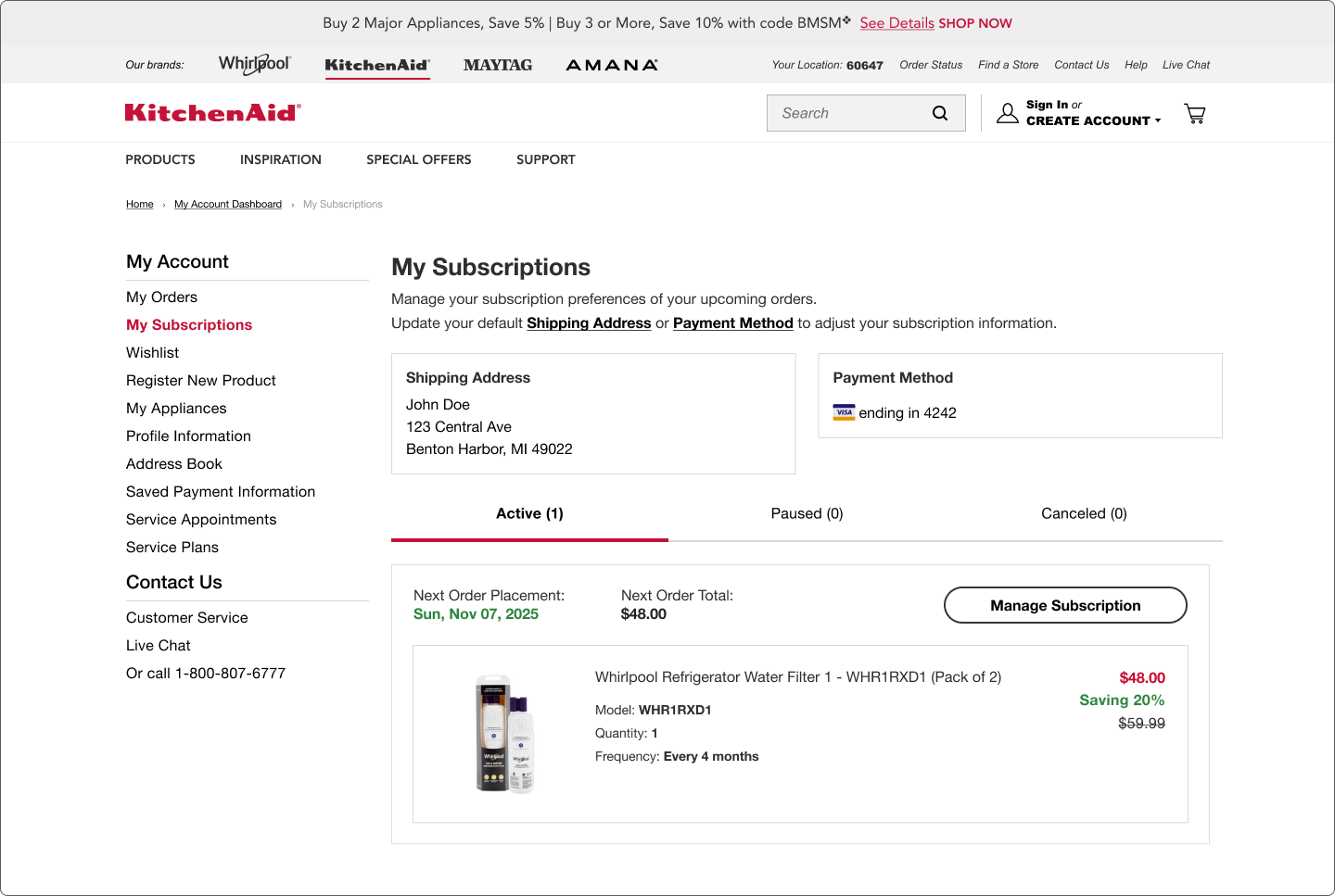Open the shopping cart icon
The height and width of the screenshot is (896, 1335).
(x=1195, y=114)
